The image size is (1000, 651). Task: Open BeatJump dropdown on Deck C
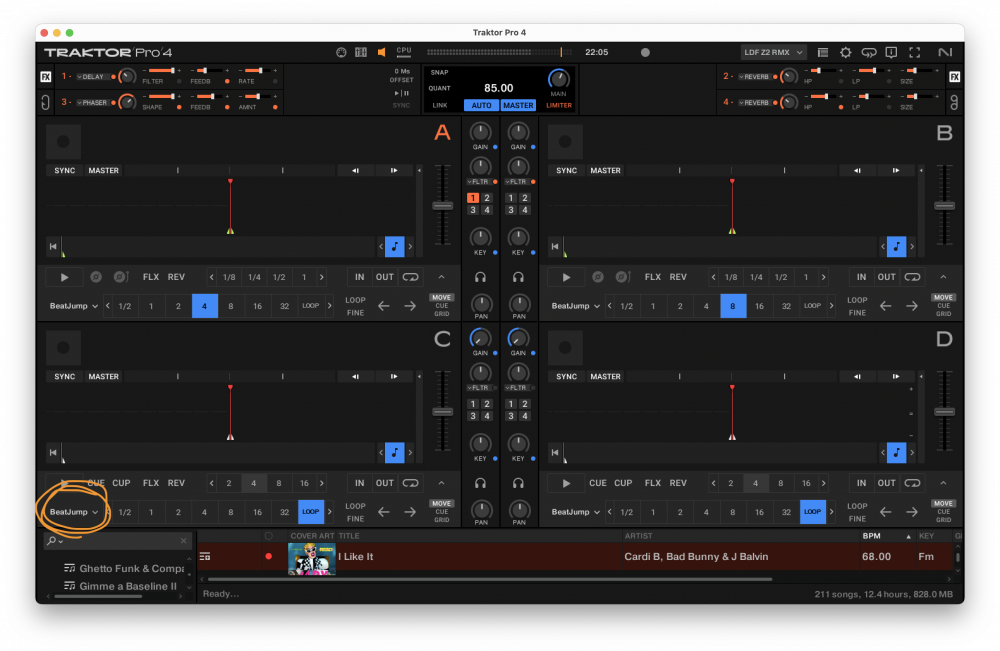(74, 512)
